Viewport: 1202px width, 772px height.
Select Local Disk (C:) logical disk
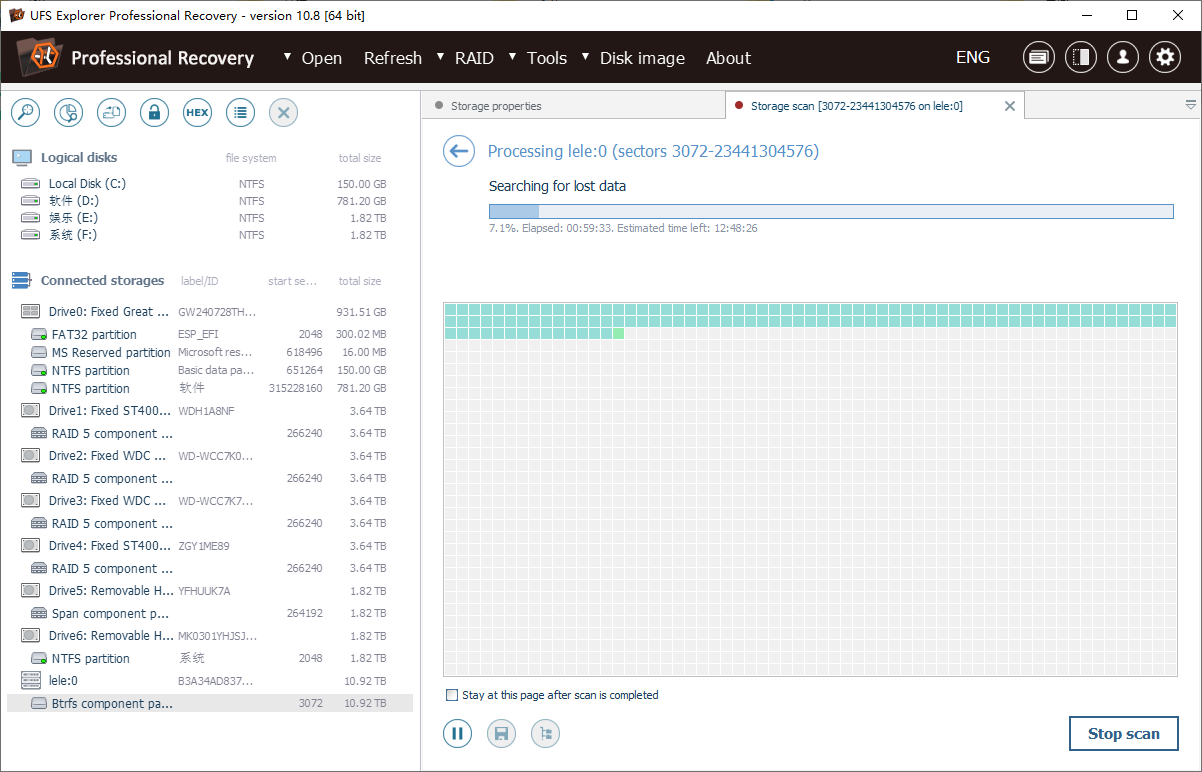pyautogui.click(x=210, y=184)
